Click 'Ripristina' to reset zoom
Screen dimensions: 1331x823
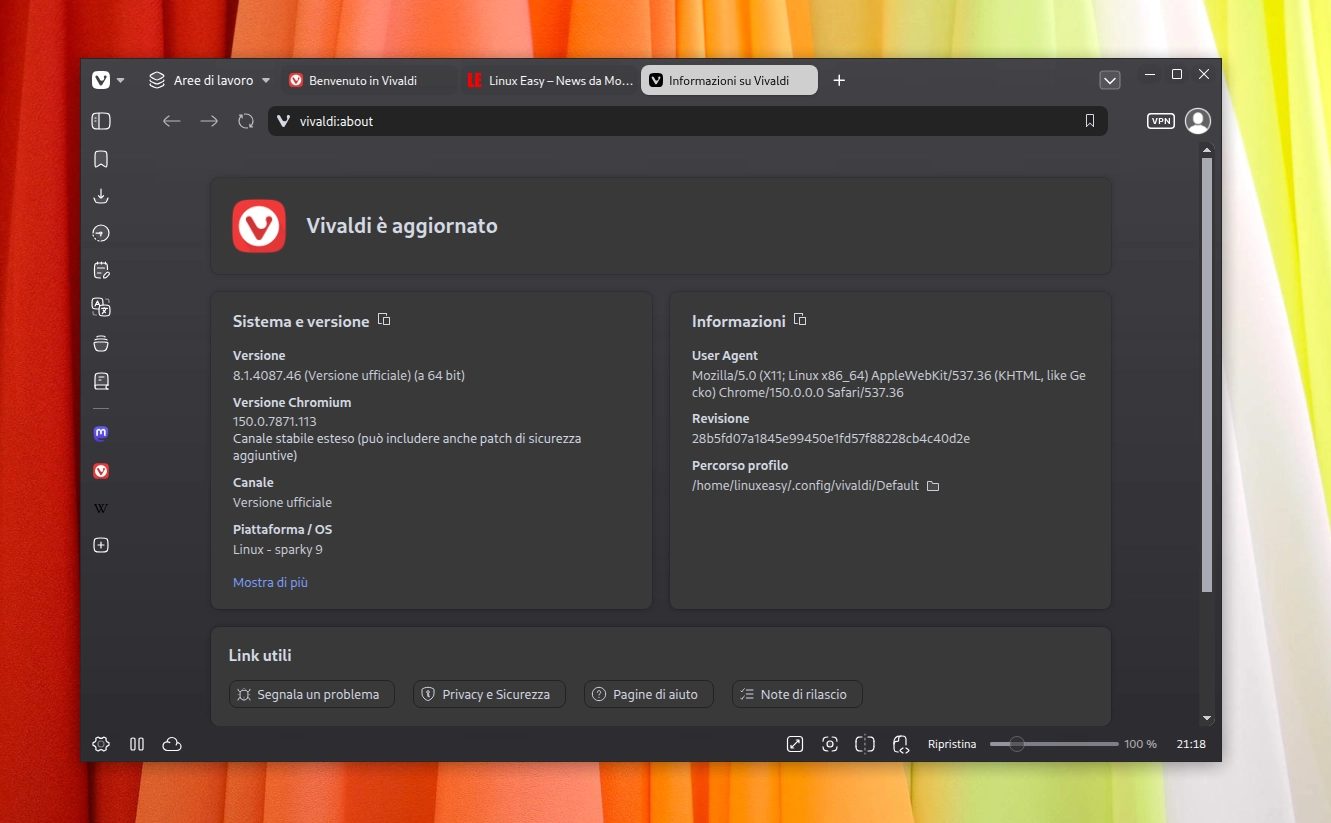952,744
